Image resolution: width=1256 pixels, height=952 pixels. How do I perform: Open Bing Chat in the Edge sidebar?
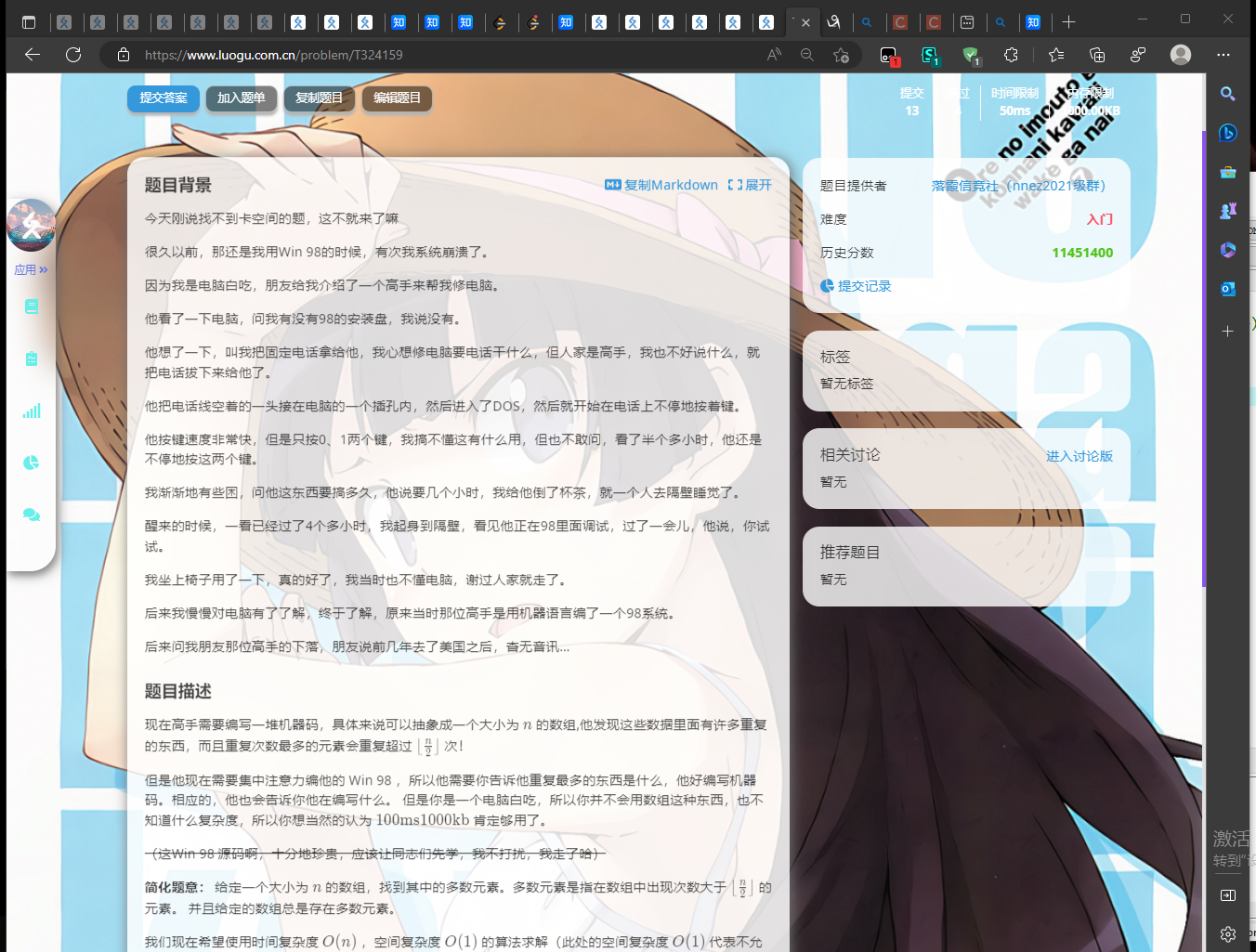click(x=1227, y=133)
